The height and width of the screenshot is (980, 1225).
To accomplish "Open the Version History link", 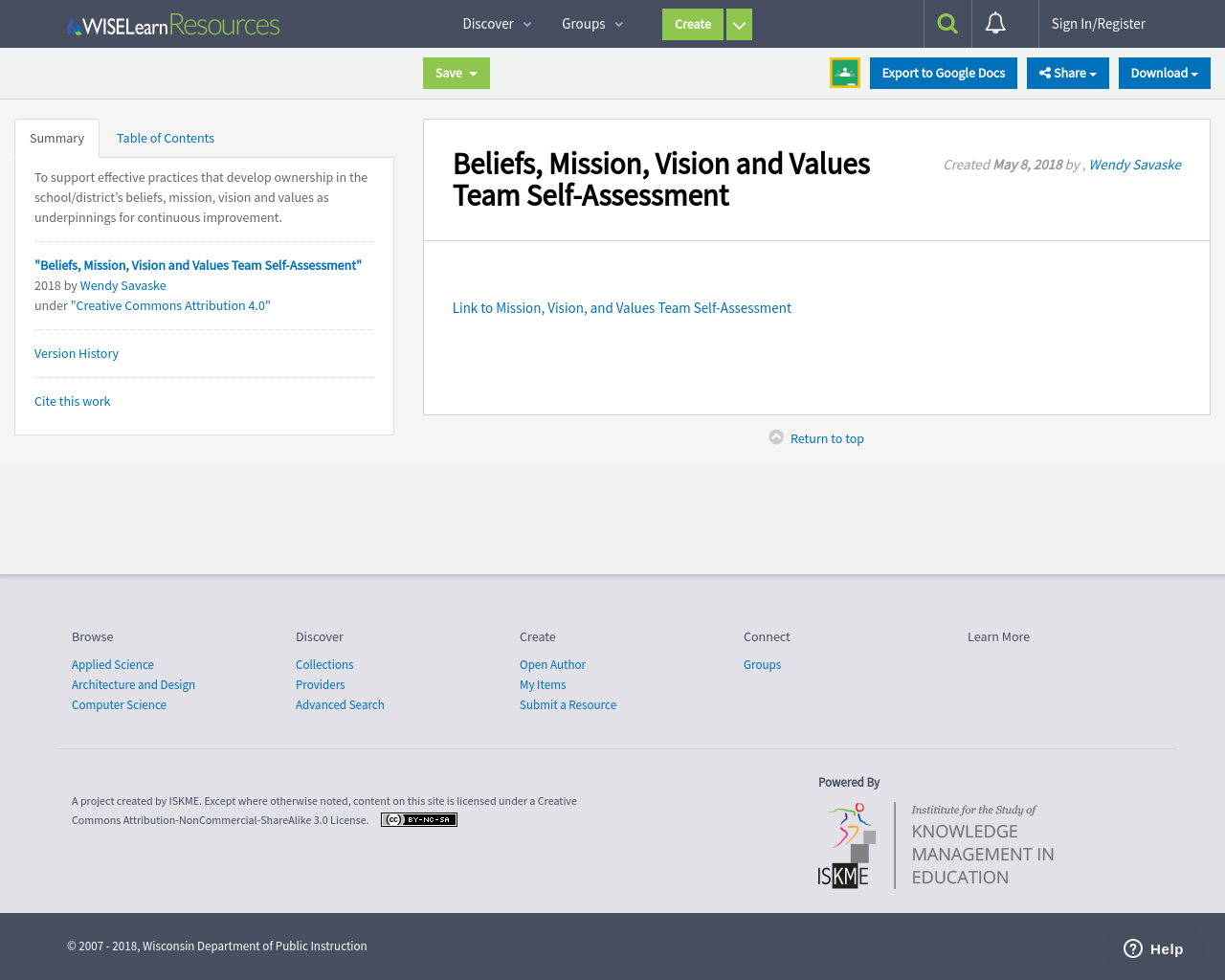I will pos(76,353).
